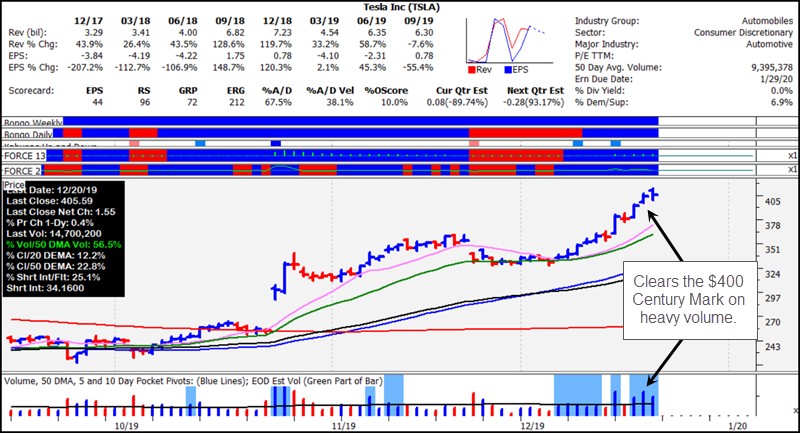
Task: Click the Next Qtr Est value -0.28(93.17%)
Action: pos(534,102)
